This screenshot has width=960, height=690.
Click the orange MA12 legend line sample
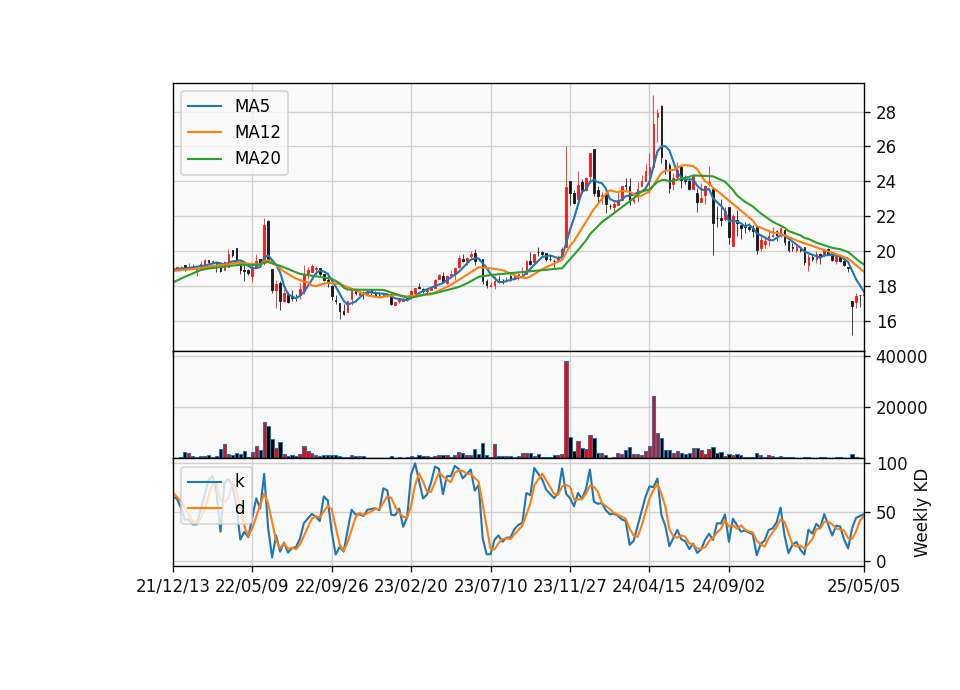click(x=204, y=132)
